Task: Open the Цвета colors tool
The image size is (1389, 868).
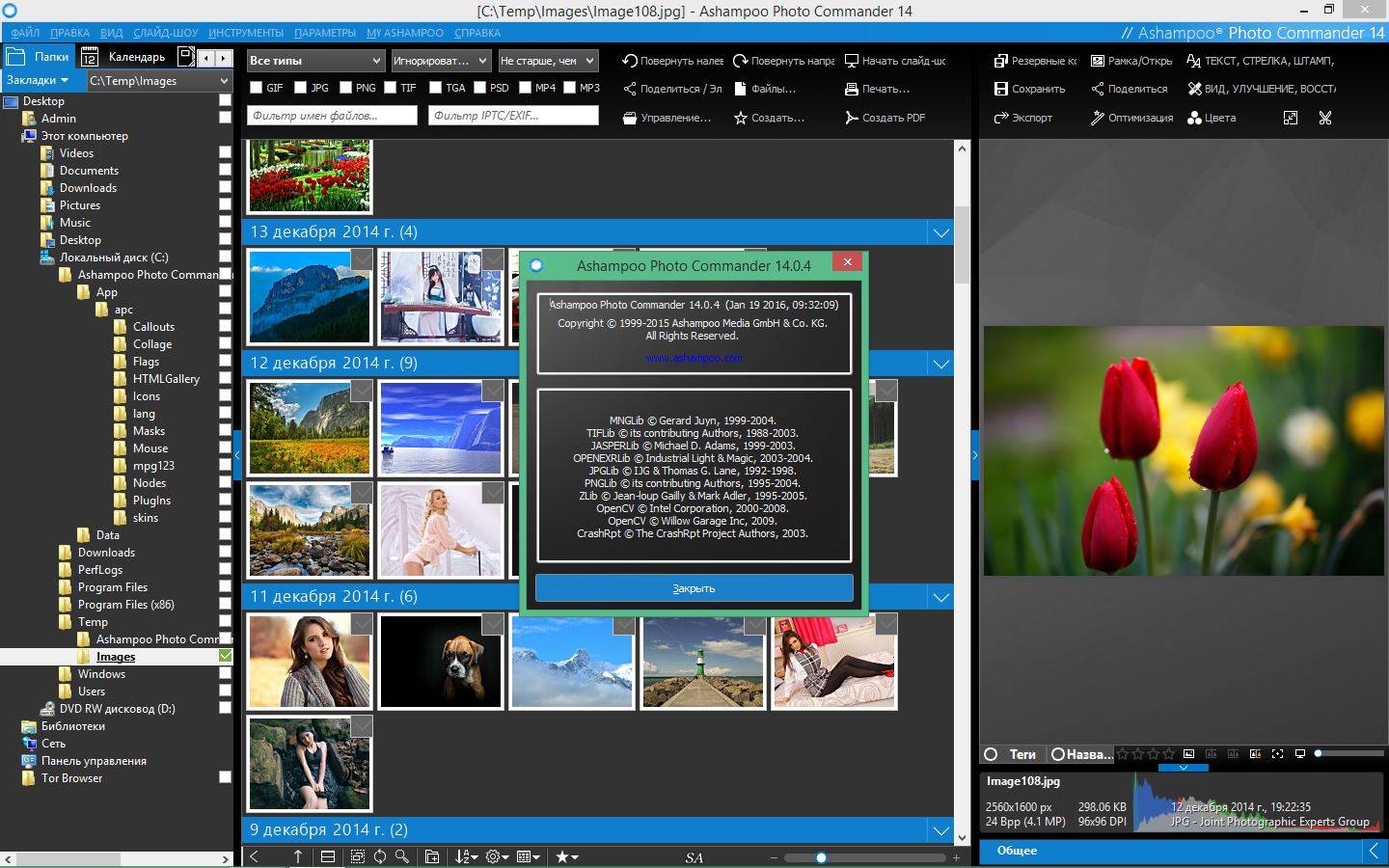Action: 1212,118
